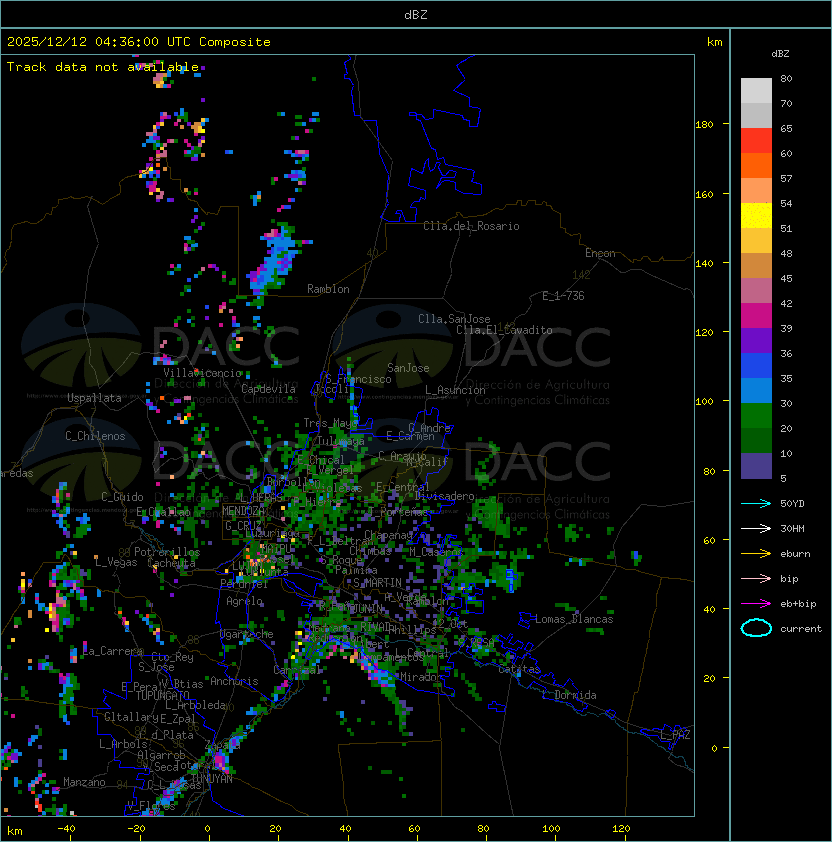Click the 'L_Dormida' map label
This screenshot has width=832, height=842.
569,695
